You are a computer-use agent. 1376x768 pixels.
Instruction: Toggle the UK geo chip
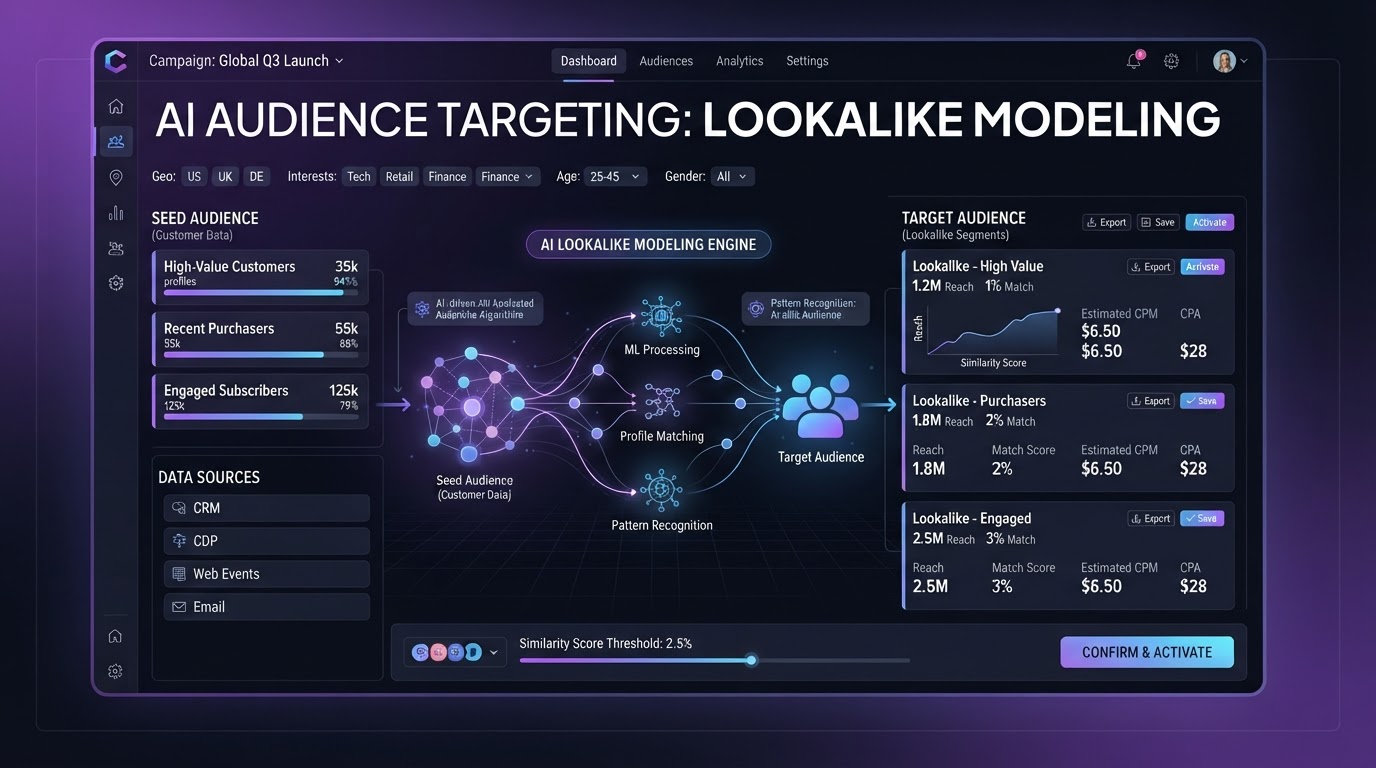pyautogui.click(x=225, y=177)
